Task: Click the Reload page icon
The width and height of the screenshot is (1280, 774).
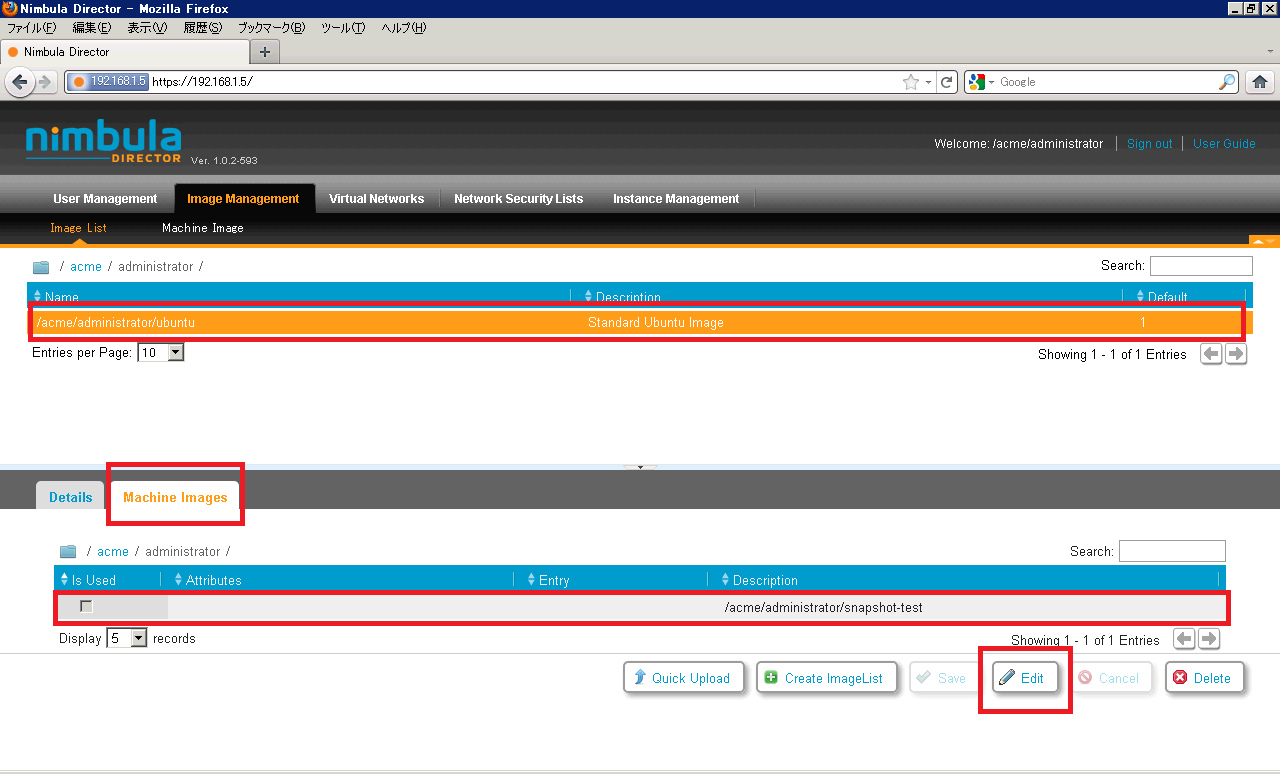Action: pyautogui.click(x=947, y=82)
